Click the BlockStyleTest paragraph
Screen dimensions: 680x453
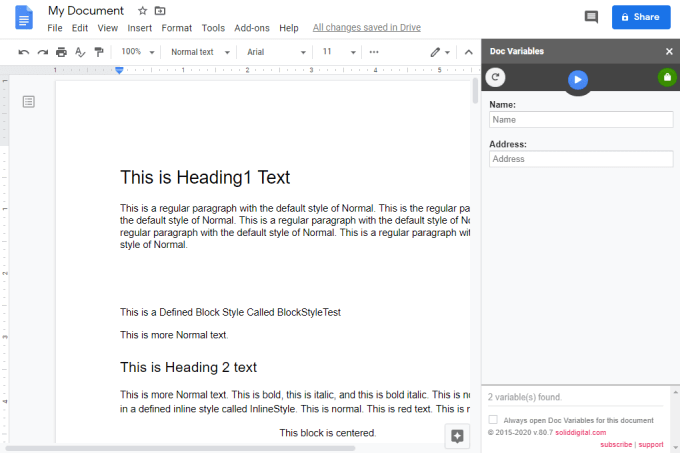pos(230,312)
